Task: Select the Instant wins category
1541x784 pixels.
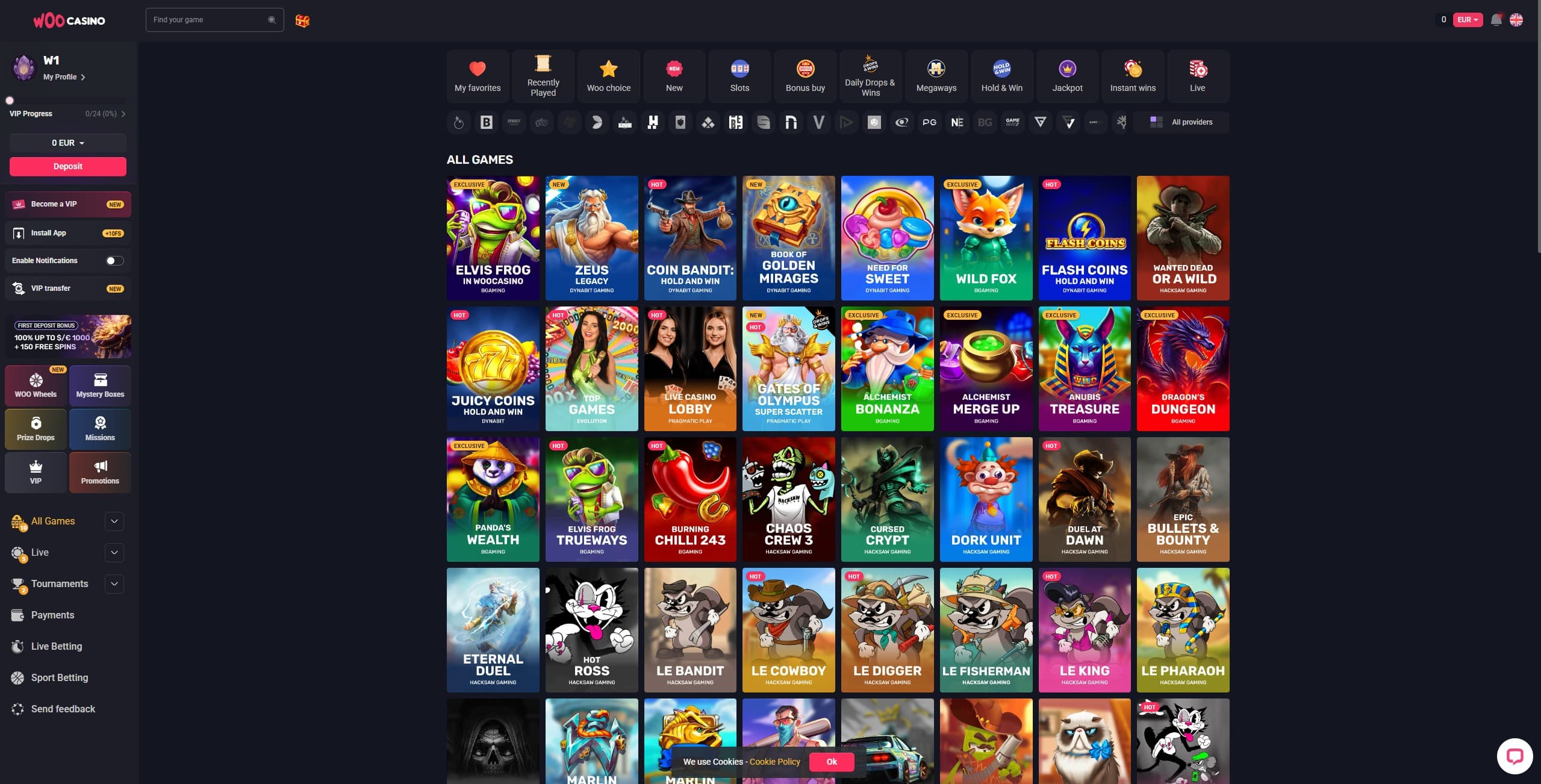Action: 1133,76
